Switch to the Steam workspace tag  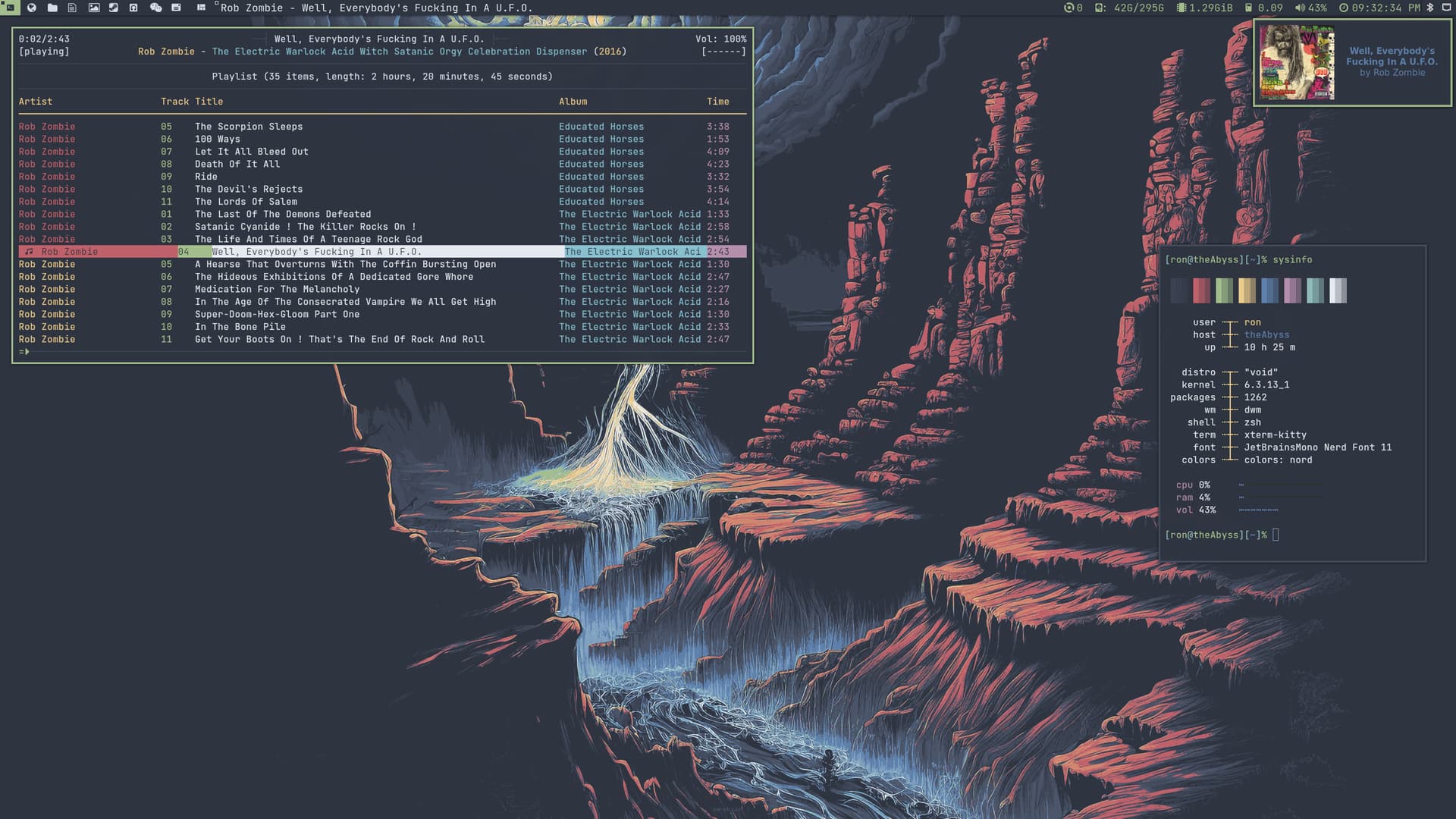click(x=113, y=8)
